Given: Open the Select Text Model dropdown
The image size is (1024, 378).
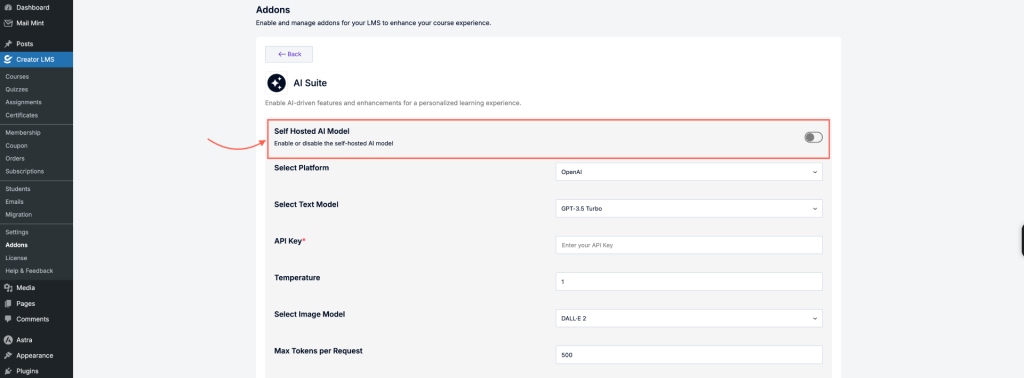Looking at the screenshot, I should point(688,209).
